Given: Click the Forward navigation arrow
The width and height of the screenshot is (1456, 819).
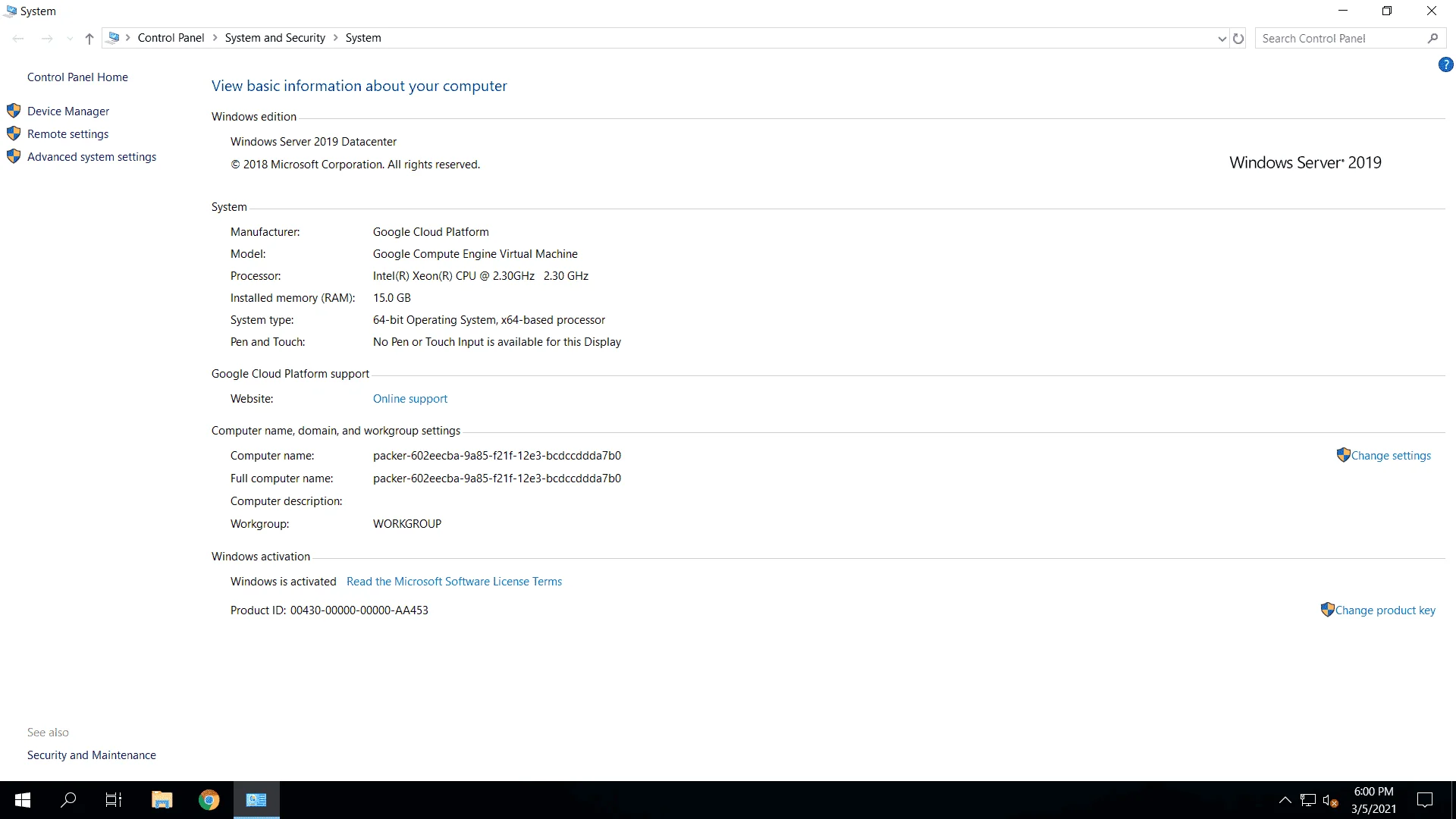Looking at the screenshot, I should coord(47,39).
